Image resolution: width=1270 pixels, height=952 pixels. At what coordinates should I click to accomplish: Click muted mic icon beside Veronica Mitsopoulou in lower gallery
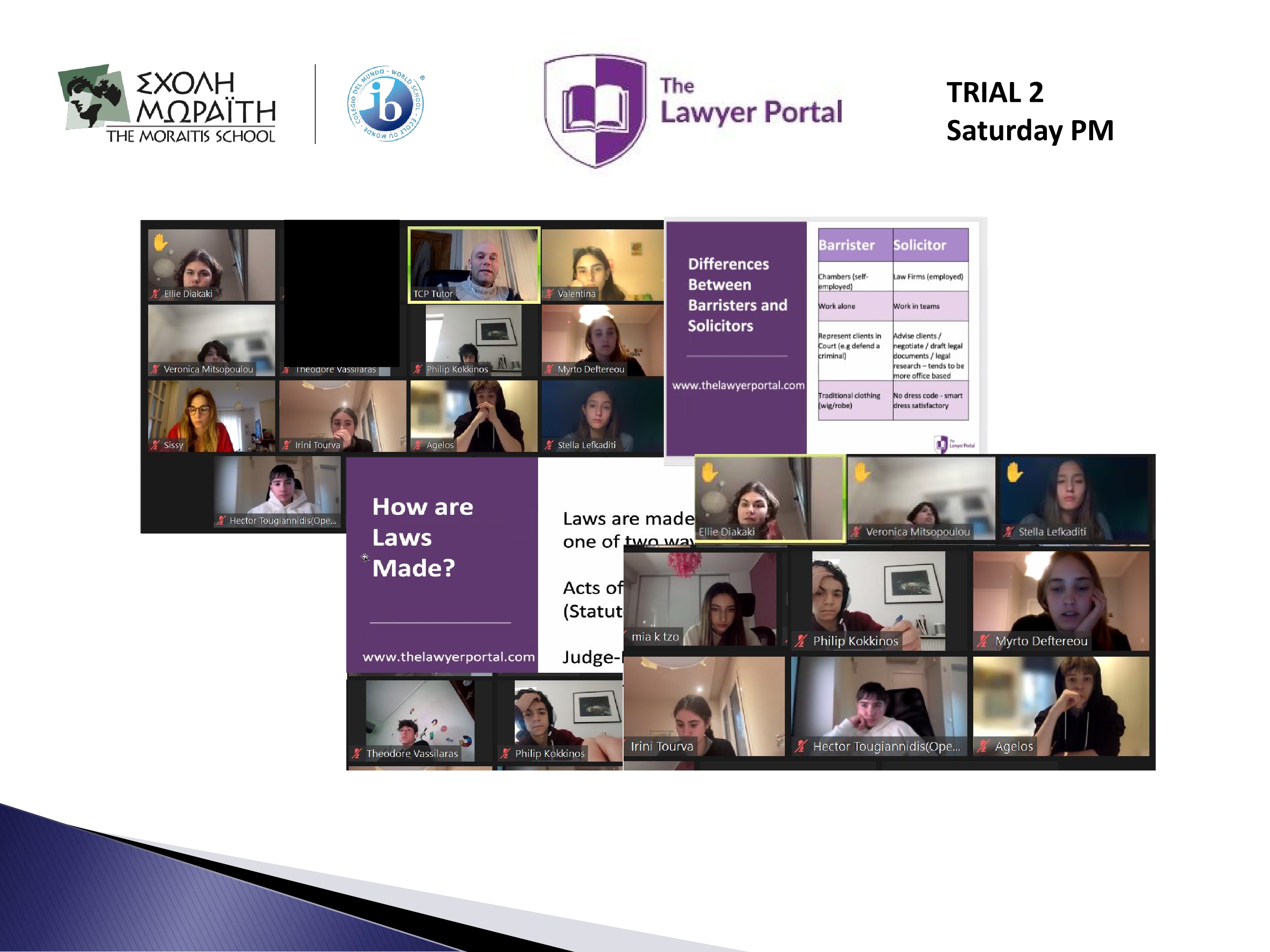point(856,532)
